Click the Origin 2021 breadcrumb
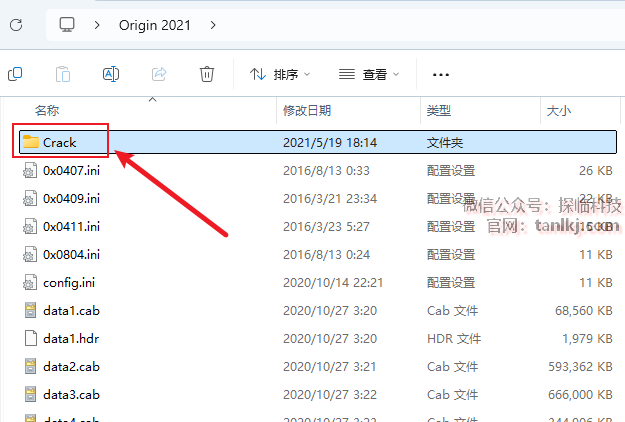This screenshot has width=625, height=422. [x=155, y=26]
